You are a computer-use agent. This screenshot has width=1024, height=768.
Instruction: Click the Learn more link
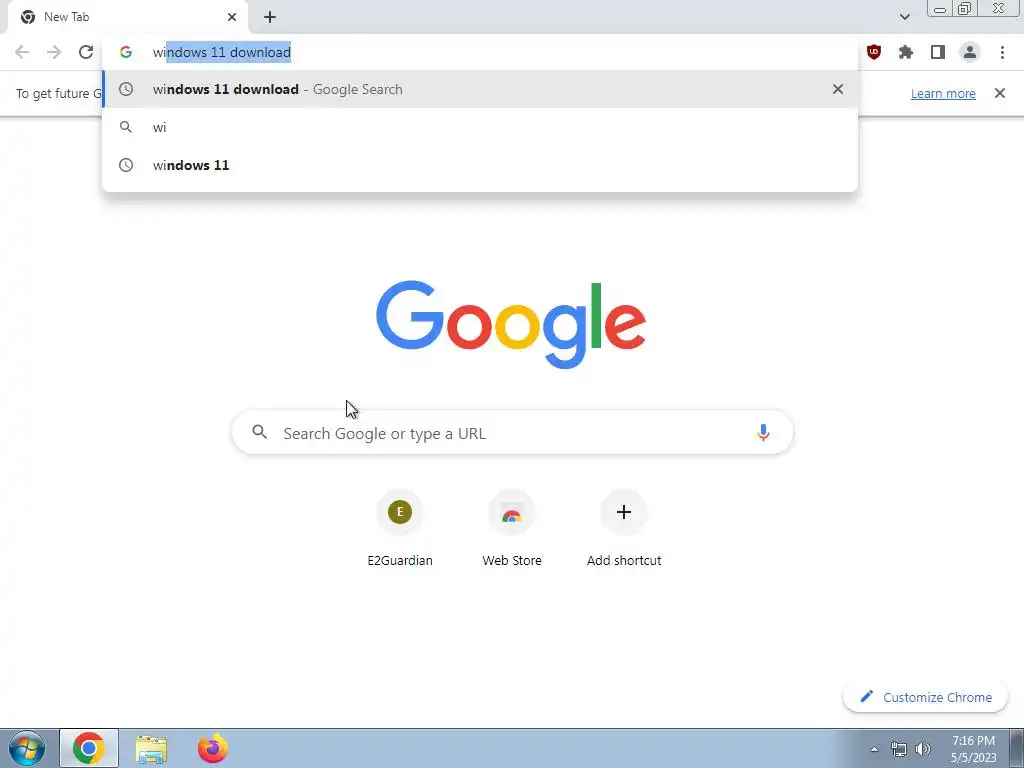coord(943,93)
